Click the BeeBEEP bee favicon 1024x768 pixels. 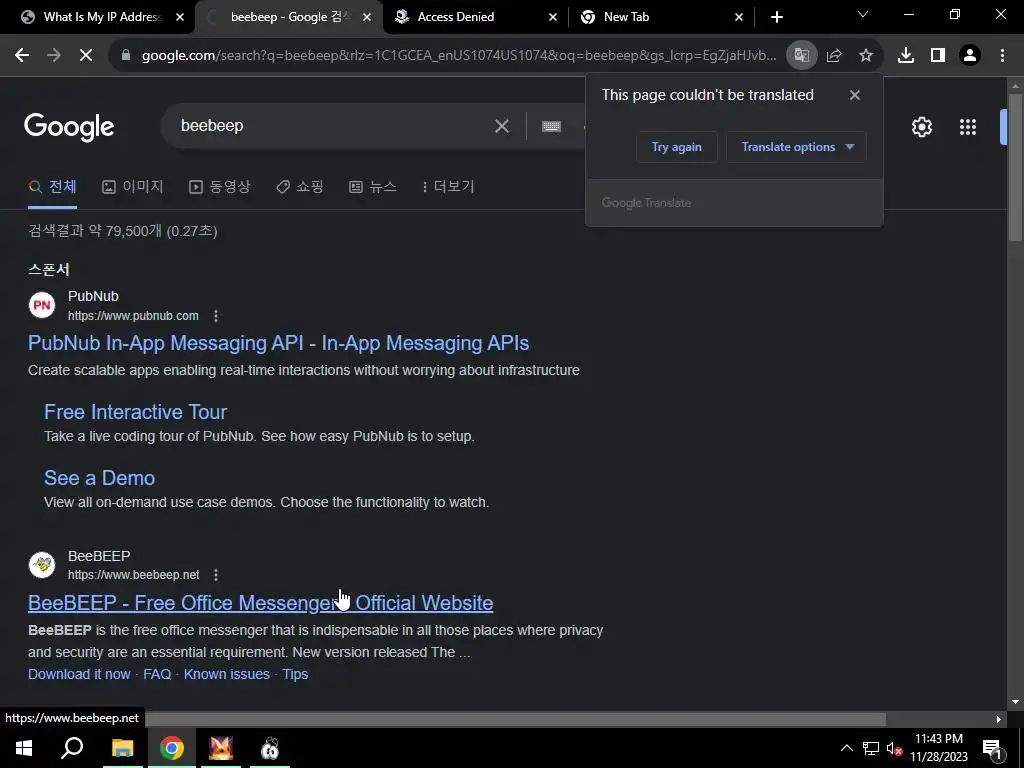(x=42, y=565)
